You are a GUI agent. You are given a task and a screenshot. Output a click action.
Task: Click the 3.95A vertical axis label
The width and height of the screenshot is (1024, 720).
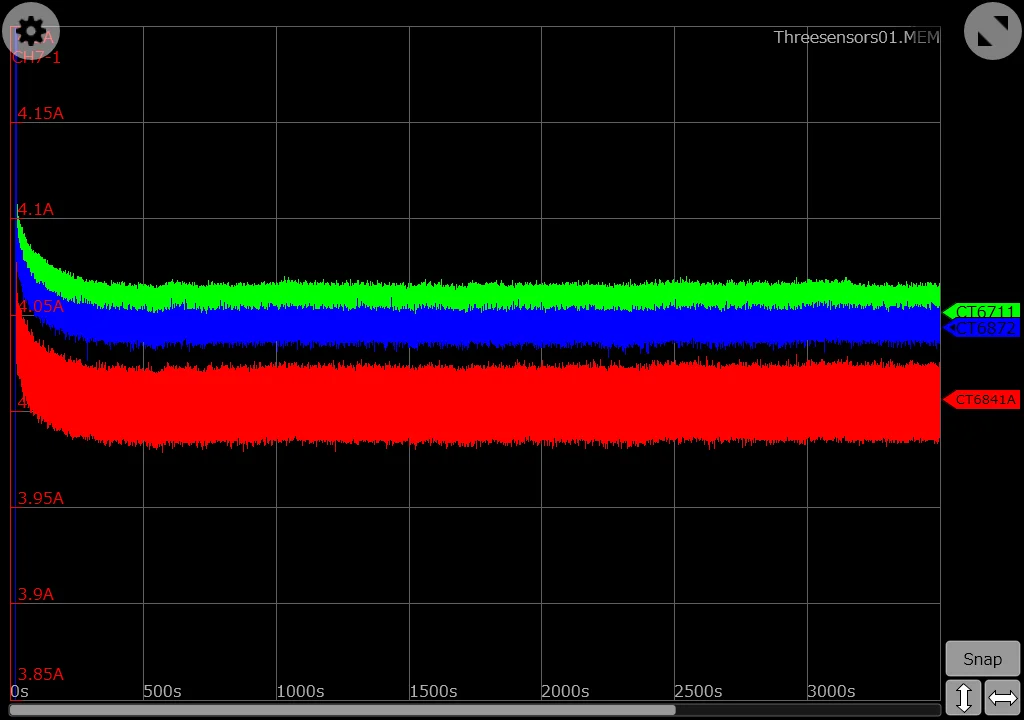[x=40, y=498]
